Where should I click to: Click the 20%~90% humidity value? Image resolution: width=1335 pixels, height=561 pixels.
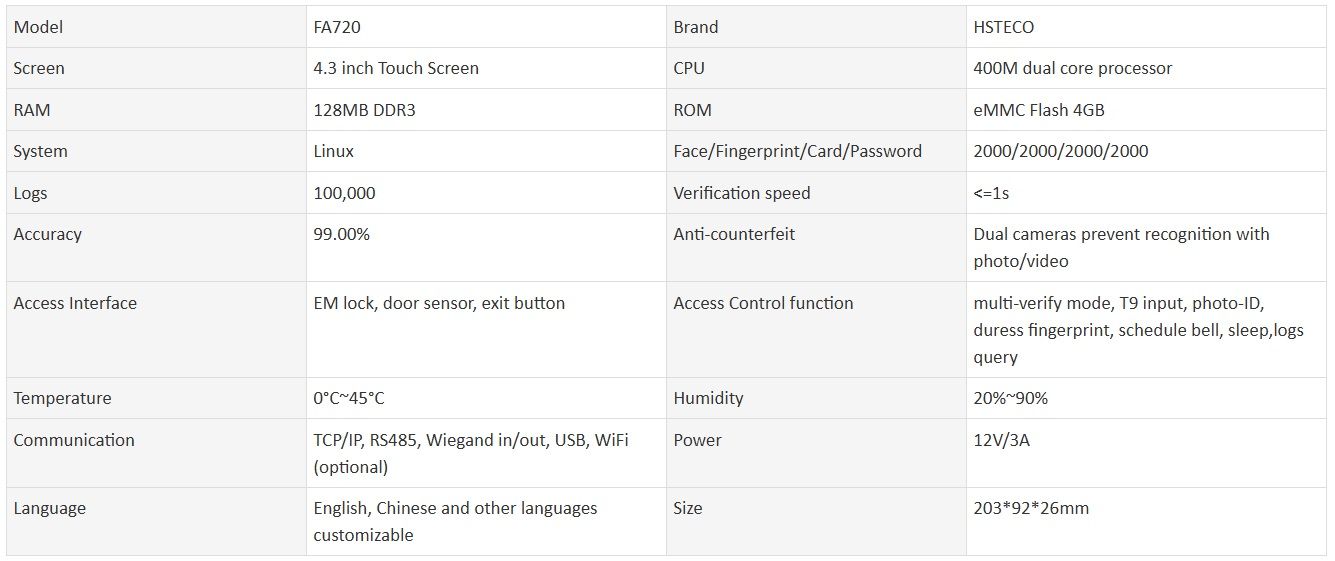[x=1010, y=398]
